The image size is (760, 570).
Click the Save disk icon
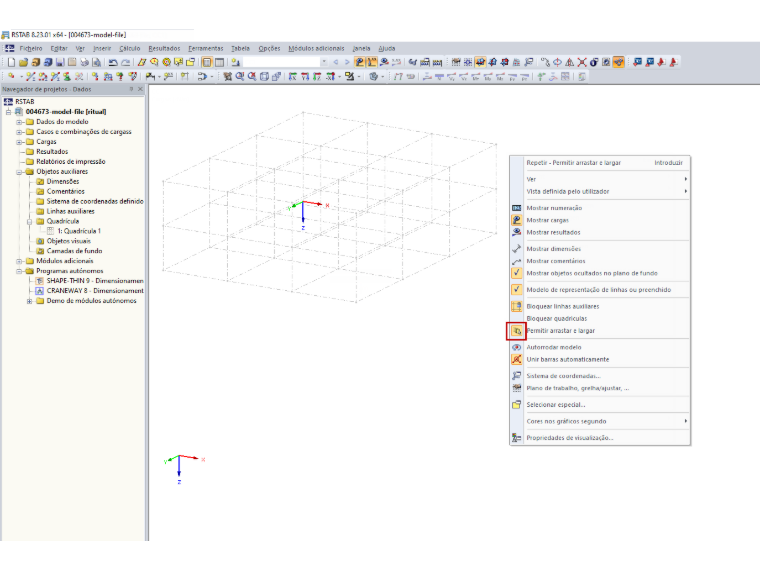(x=60, y=62)
